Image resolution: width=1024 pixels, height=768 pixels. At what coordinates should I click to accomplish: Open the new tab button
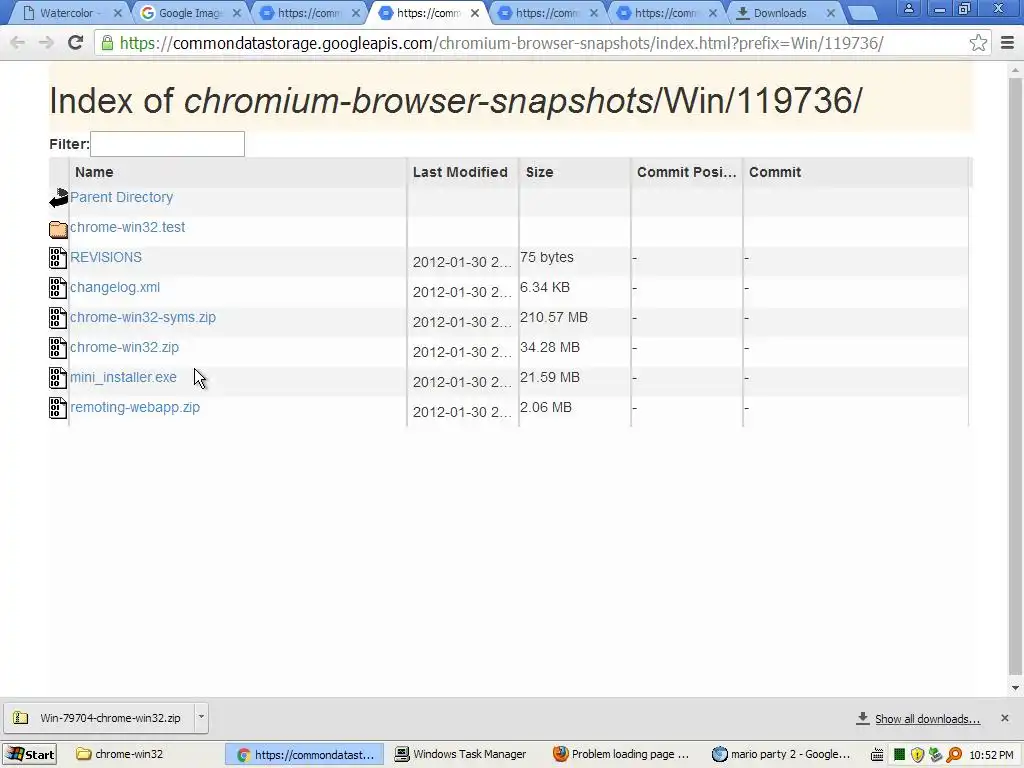(862, 13)
